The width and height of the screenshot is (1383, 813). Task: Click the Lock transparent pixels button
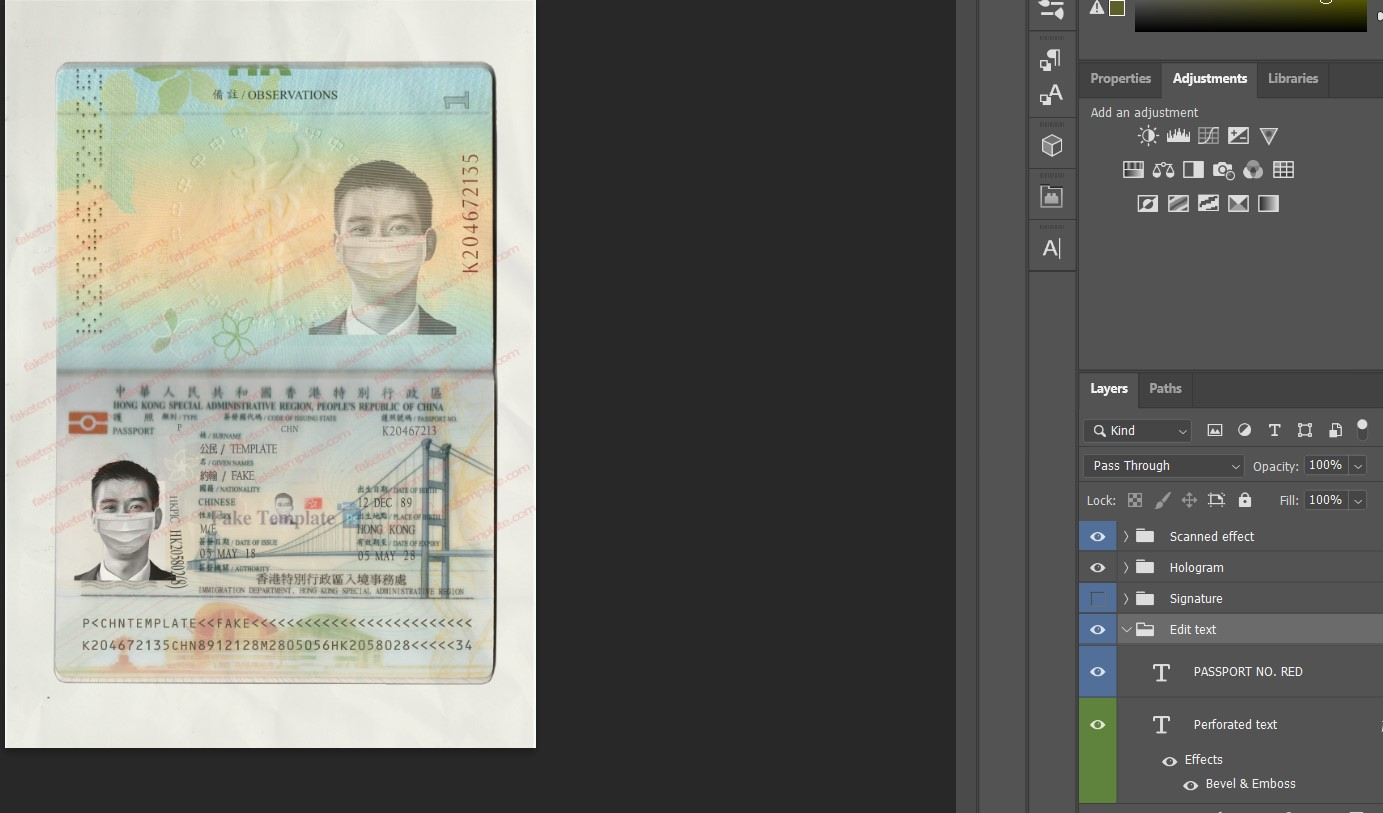click(1134, 500)
